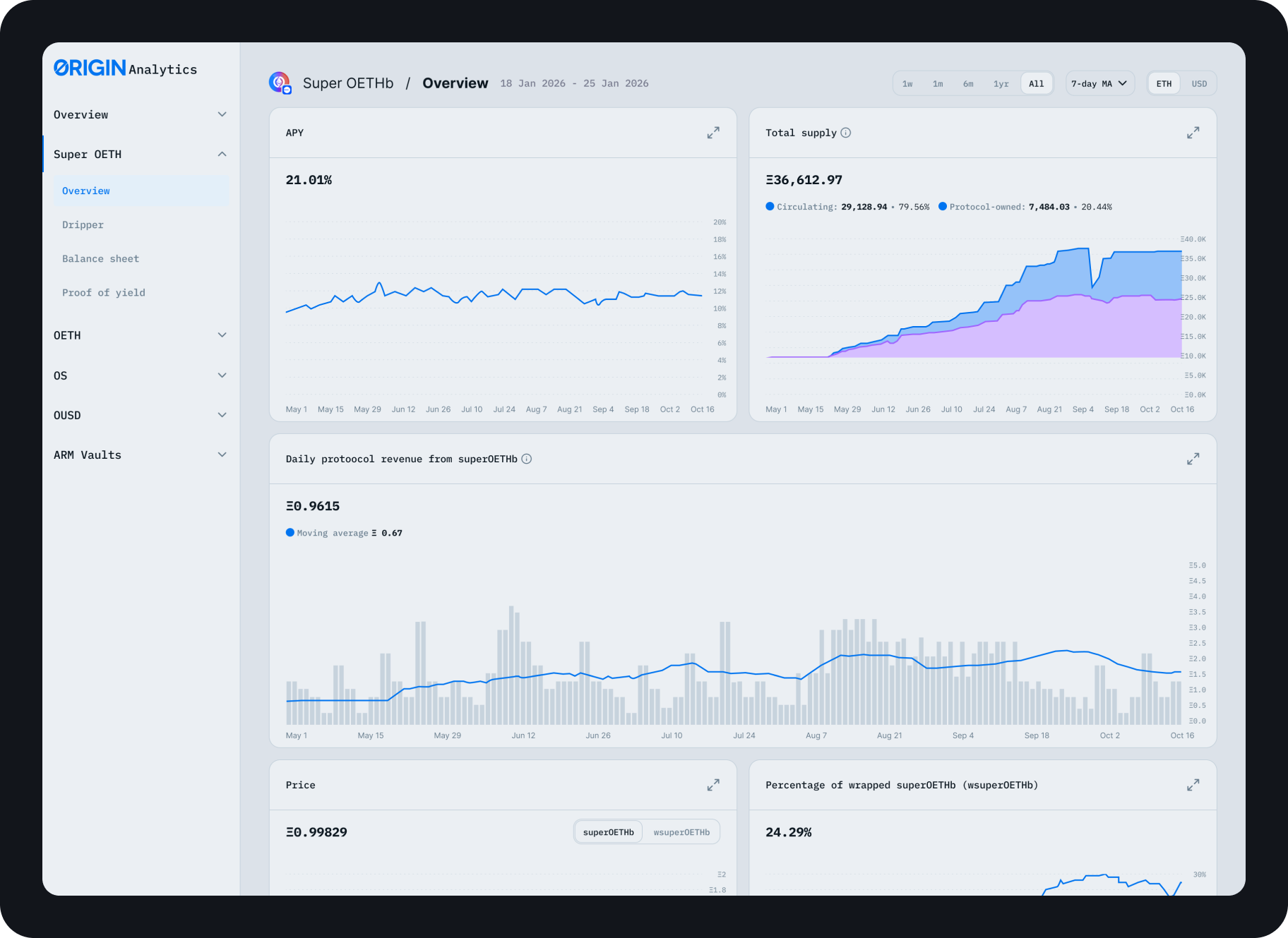The height and width of the screenshot is (938, 1288).
Task: Click Super OETHb breadcrumb link
Action: 348,83
